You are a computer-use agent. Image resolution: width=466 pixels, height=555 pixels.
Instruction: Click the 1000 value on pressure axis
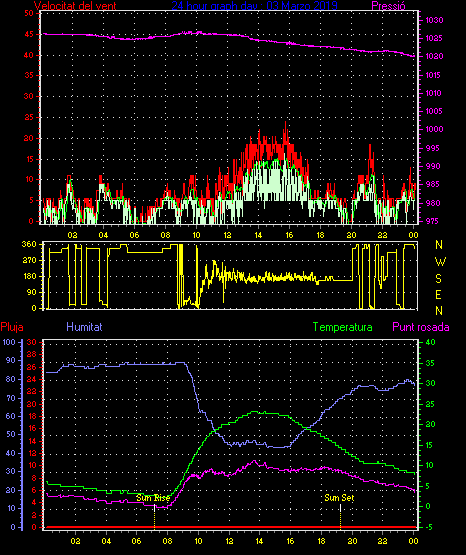(434, 129)
